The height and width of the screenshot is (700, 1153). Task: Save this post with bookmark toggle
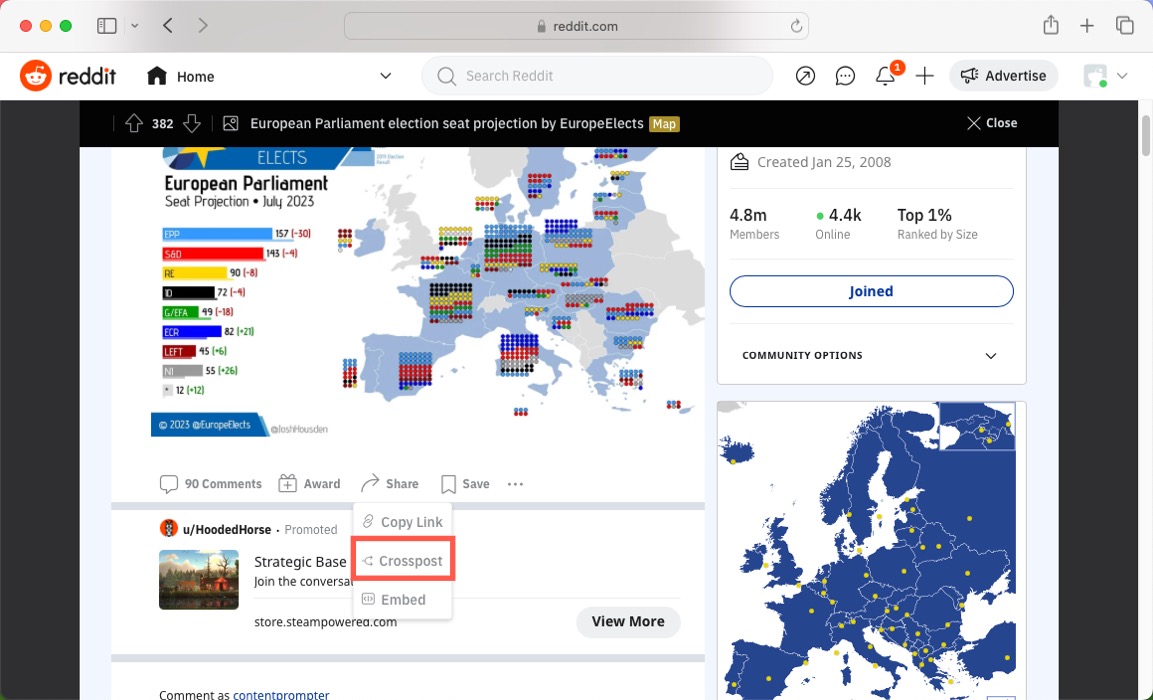click(465, 484)
